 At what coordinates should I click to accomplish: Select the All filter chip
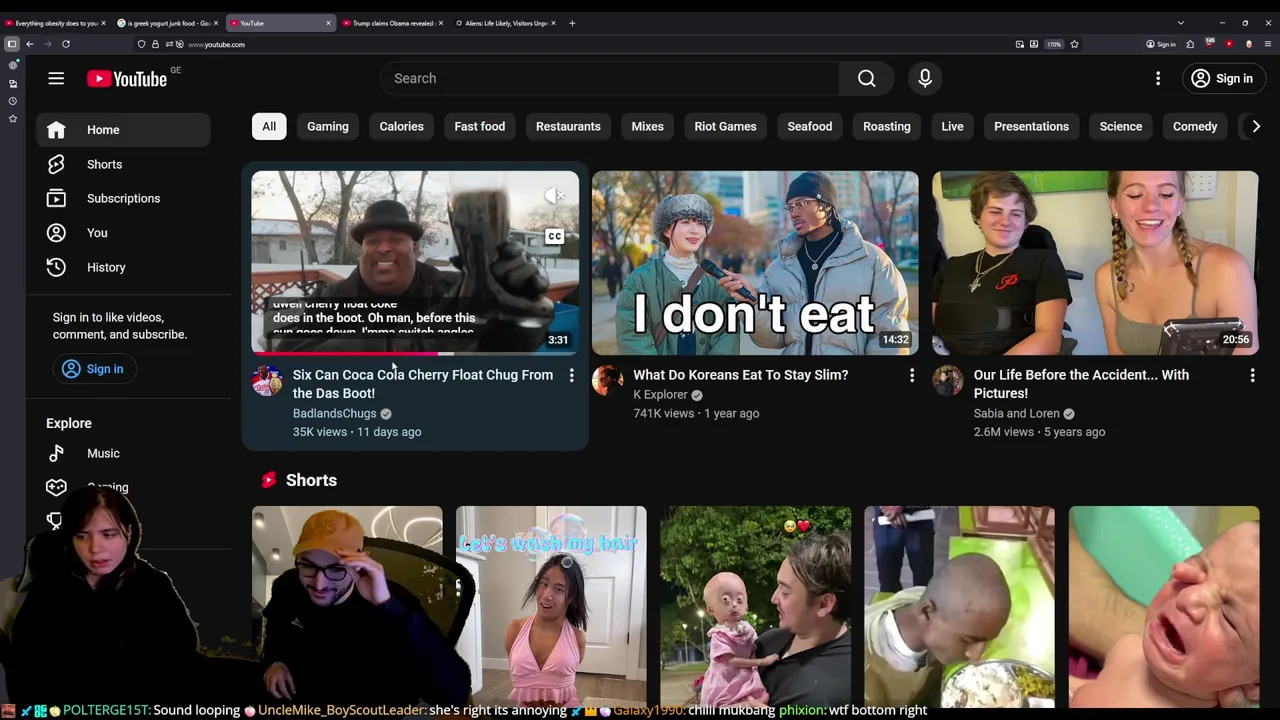[x=269, y=126]
